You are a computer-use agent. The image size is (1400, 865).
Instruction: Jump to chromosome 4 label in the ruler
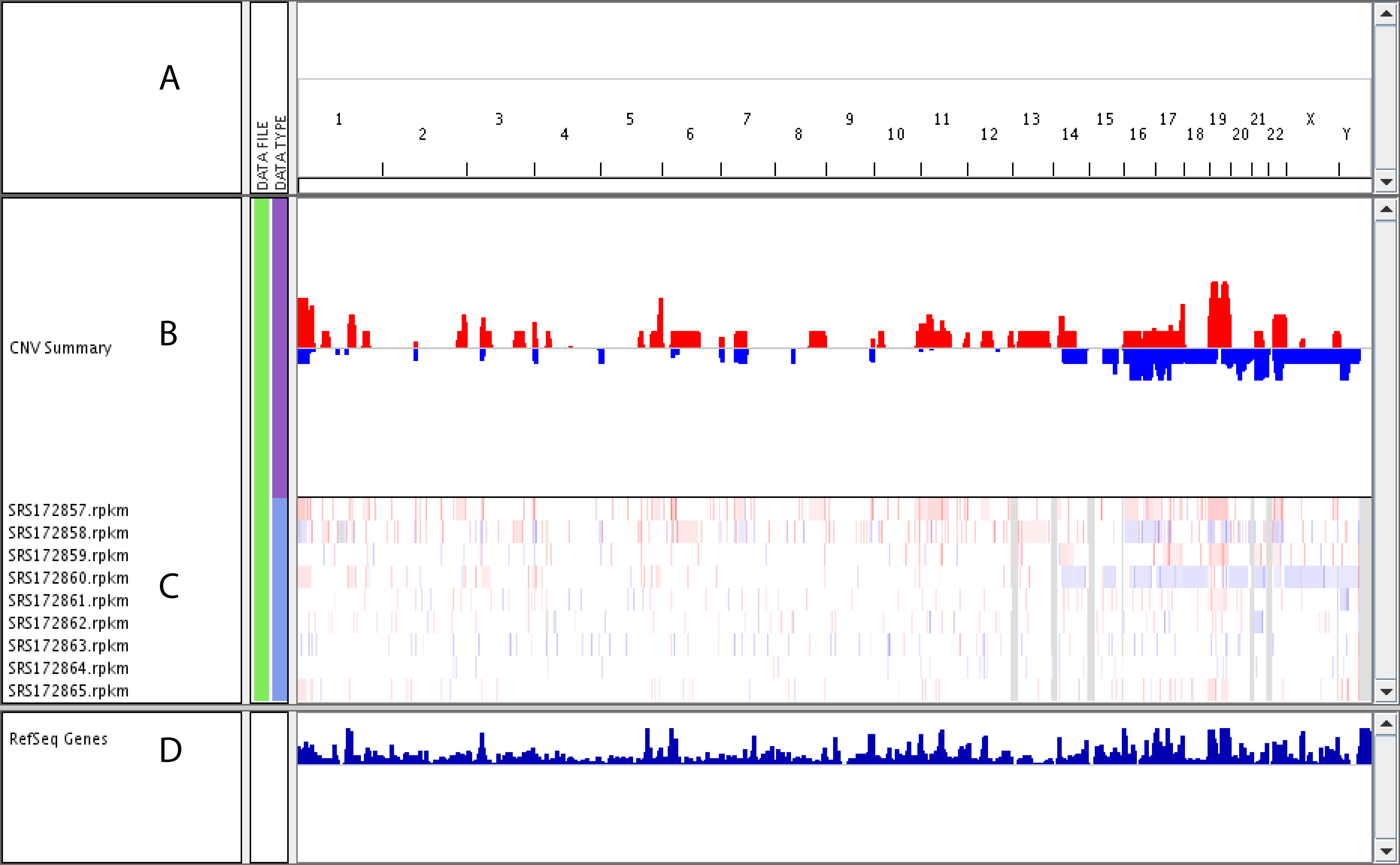click(564, 134)
